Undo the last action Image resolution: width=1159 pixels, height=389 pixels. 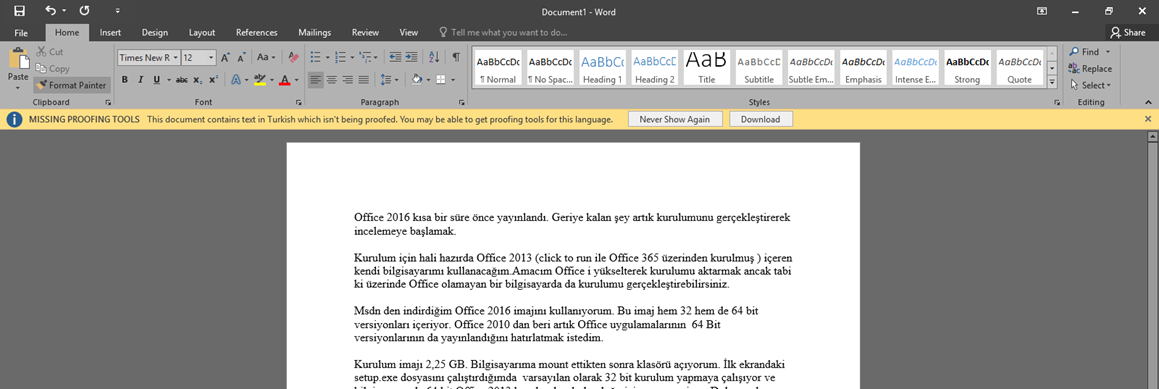click(50, 11)
